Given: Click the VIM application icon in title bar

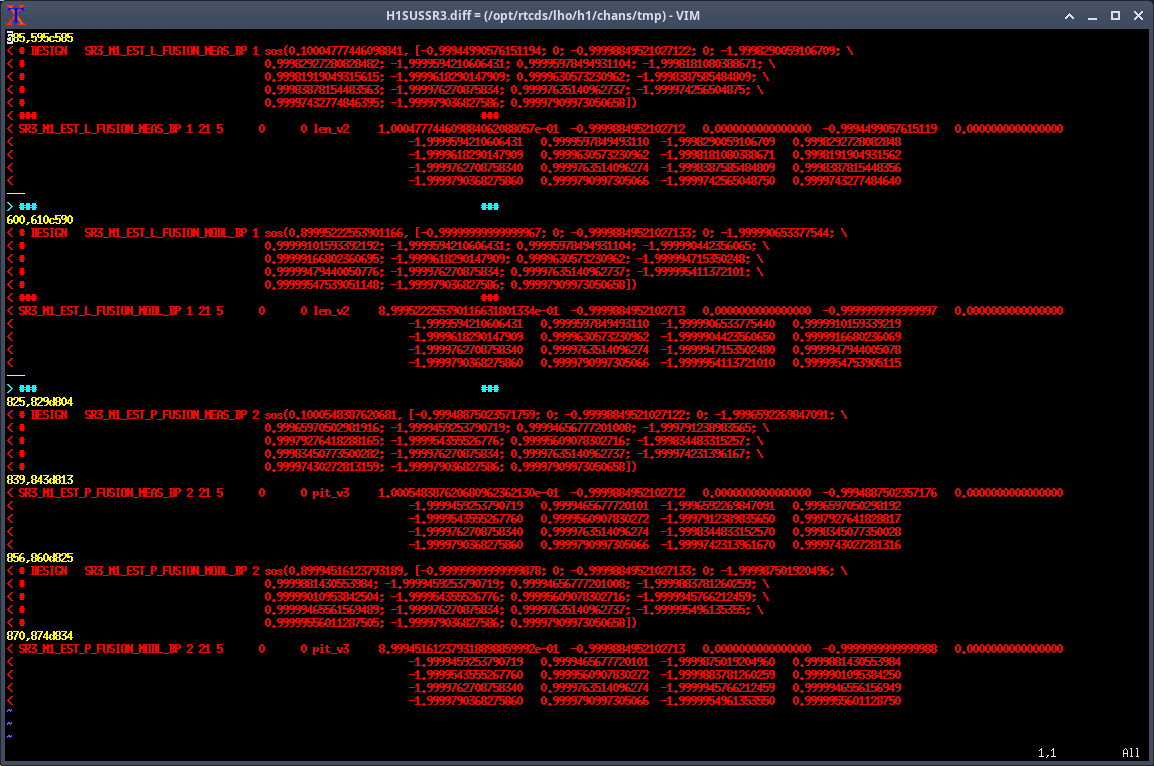Looking at the screenshot, I should point(14,14).
